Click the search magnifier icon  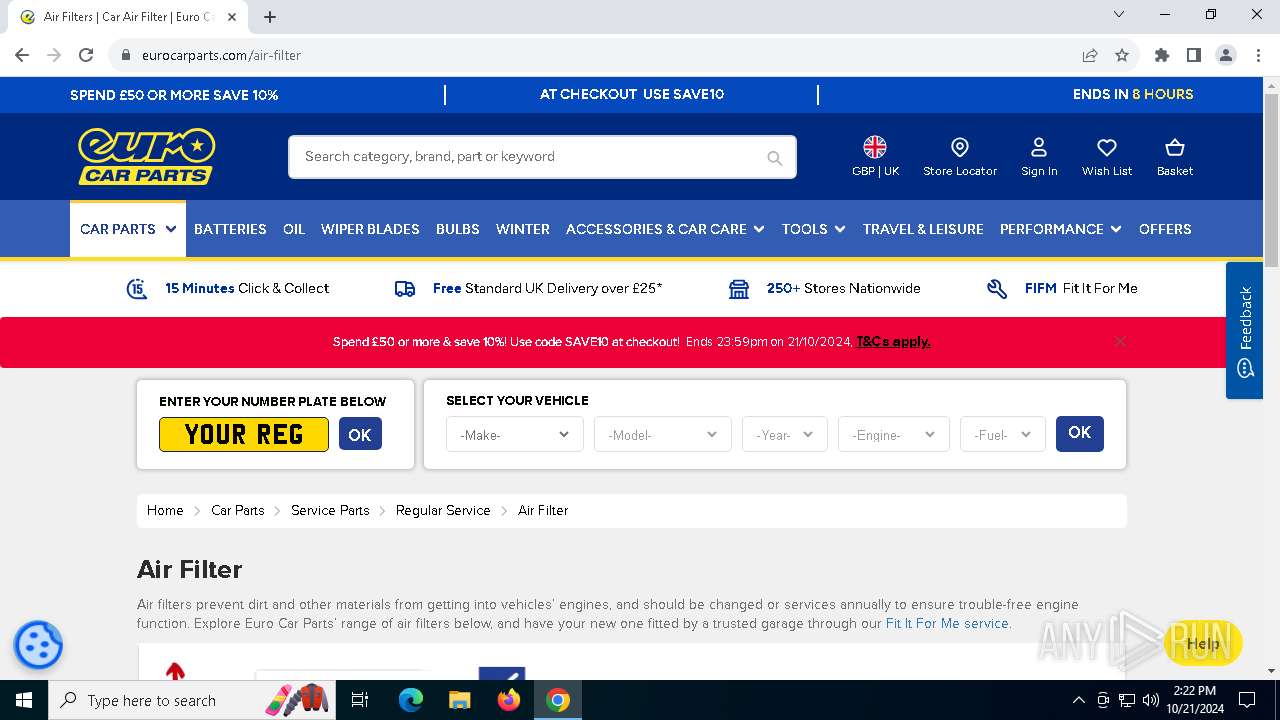pyautogui.click(x=774, y=158)
